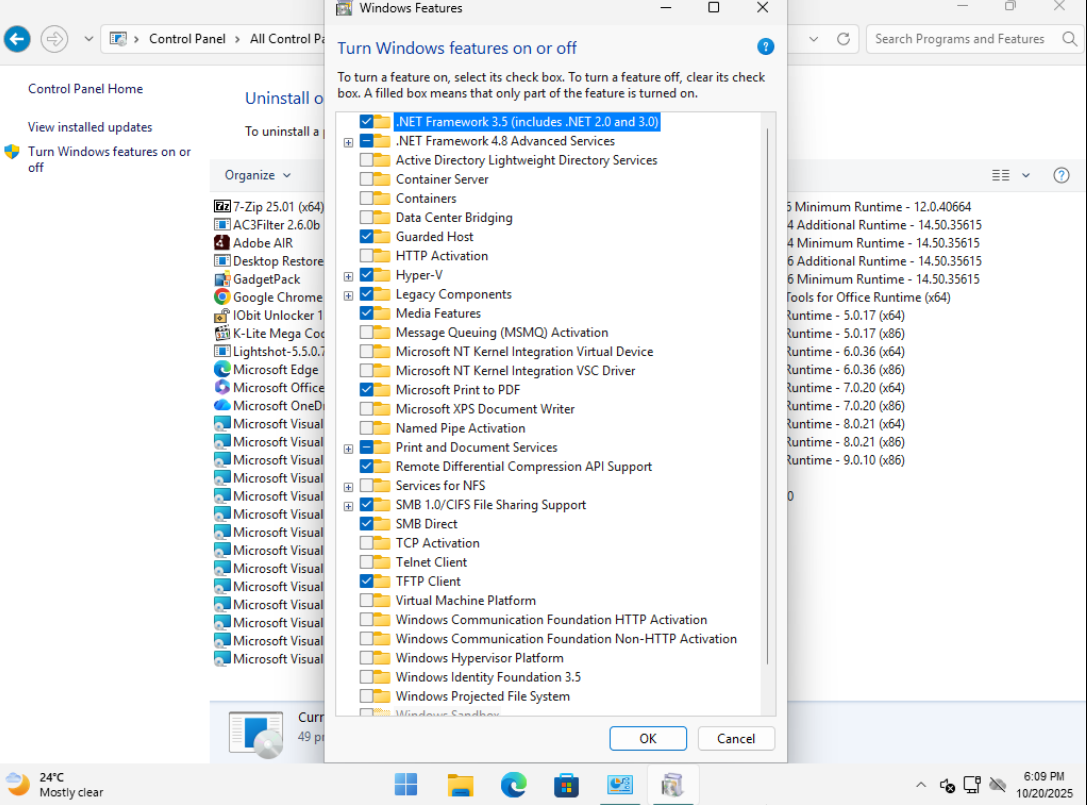Viewport: 1087px width, 805px height.
Task: Open Control Panel Home link
Action: (x=85, y=89)
